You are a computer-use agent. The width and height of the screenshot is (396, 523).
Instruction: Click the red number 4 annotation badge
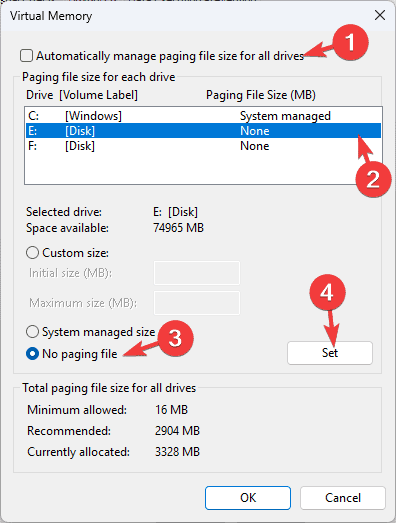pyautogui.click(x=327, y=293)
